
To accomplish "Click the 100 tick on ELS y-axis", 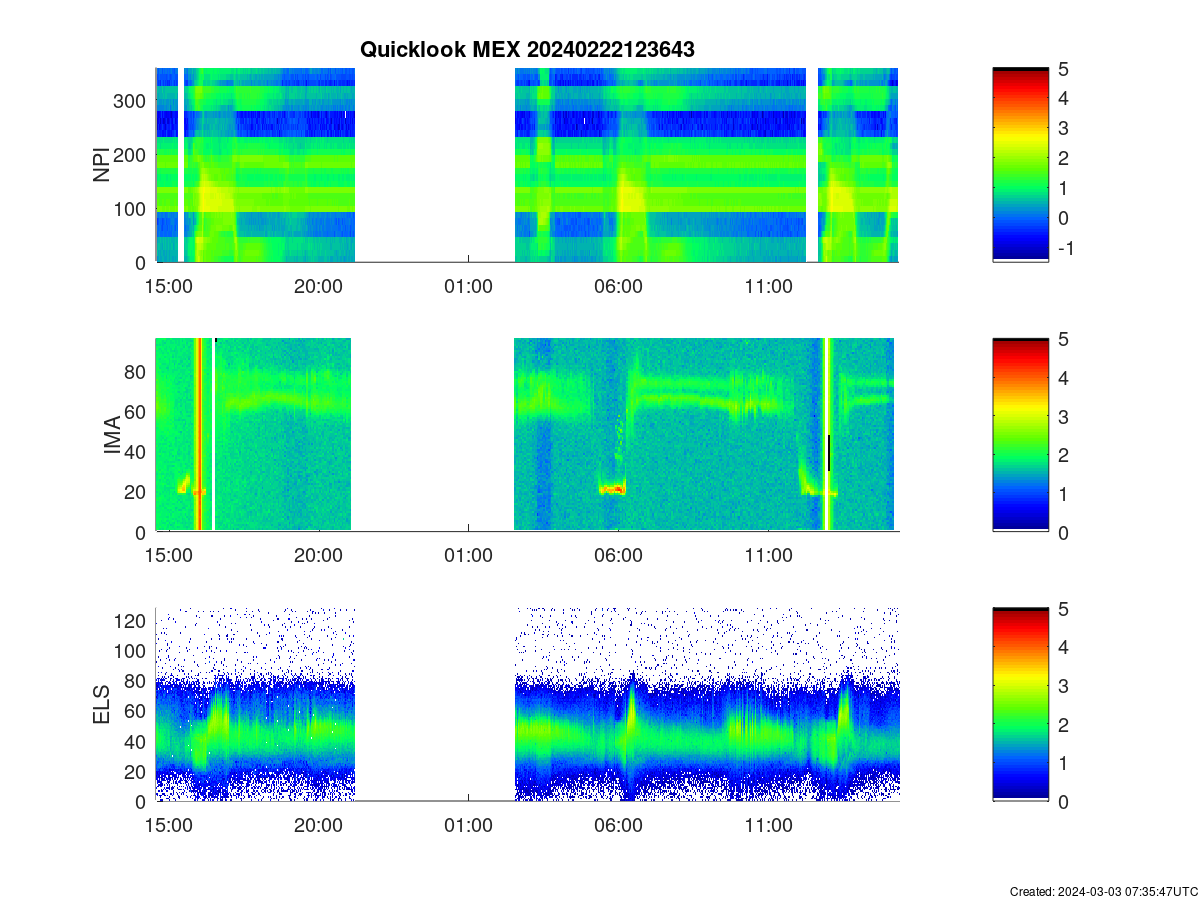I will click(131, 651).
